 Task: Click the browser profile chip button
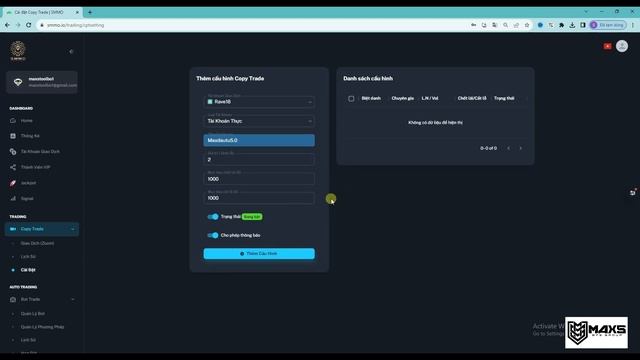click(608, 25)
